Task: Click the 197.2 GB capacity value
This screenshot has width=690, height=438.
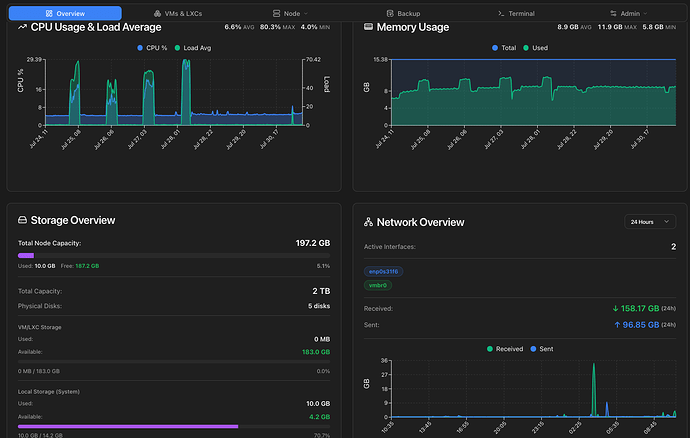Action: pos(313,243)
